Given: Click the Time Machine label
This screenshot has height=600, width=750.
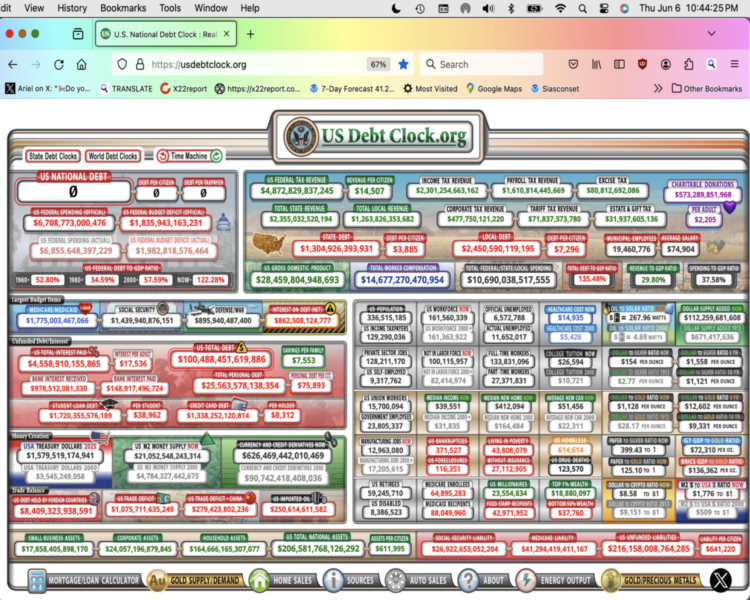Looking at the screenshot, I should [x=189, y=156].
